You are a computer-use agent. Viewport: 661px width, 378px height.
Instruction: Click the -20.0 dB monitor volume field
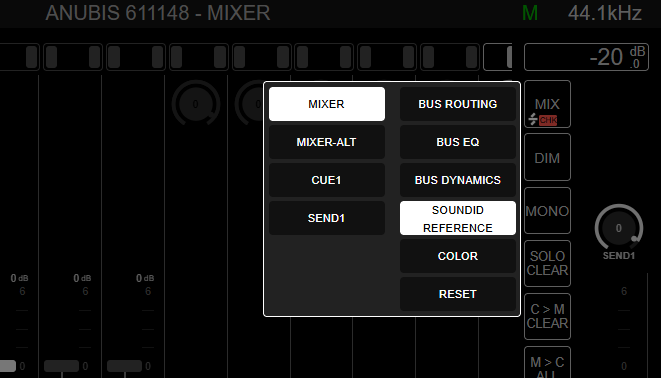point(586,57)
